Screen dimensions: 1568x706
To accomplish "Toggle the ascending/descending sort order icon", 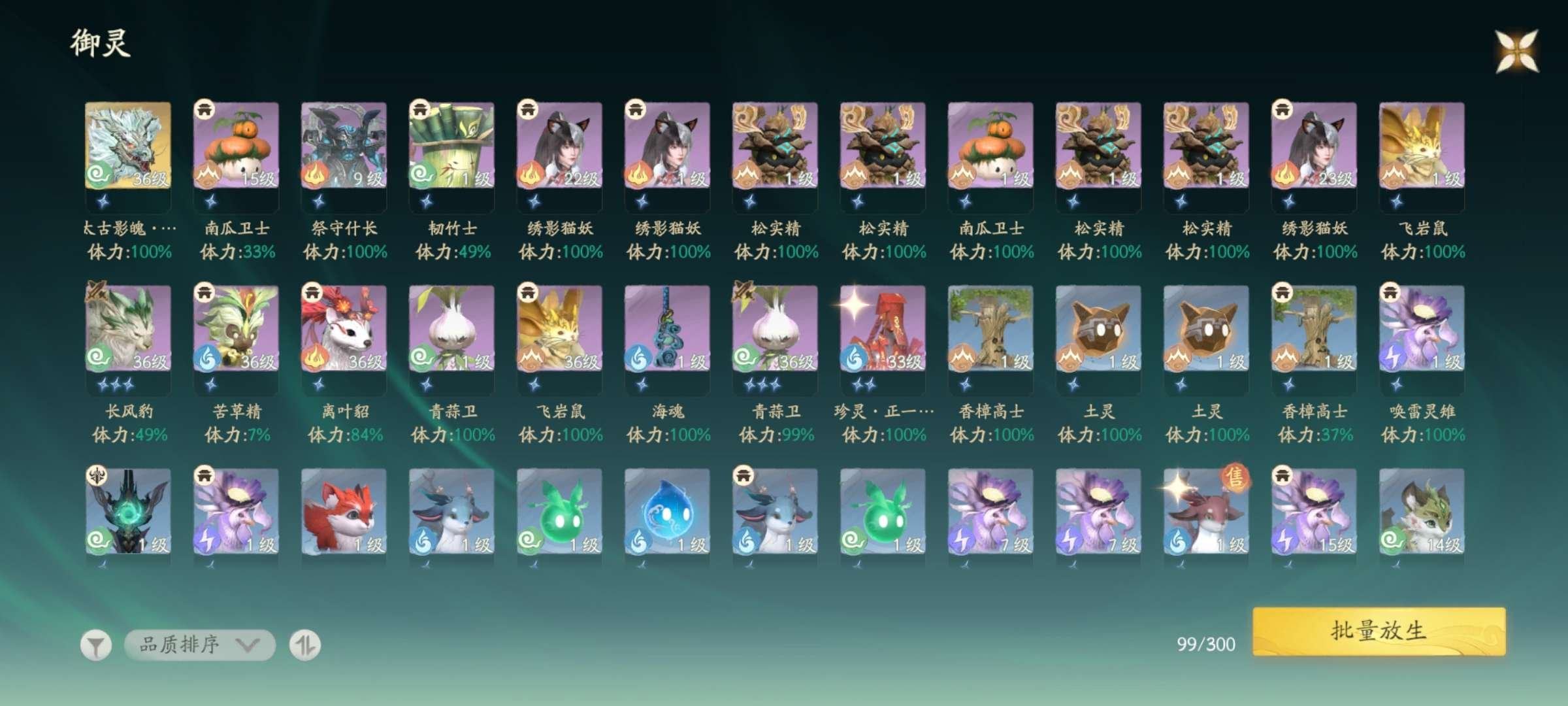I will (x=305, y=646).
